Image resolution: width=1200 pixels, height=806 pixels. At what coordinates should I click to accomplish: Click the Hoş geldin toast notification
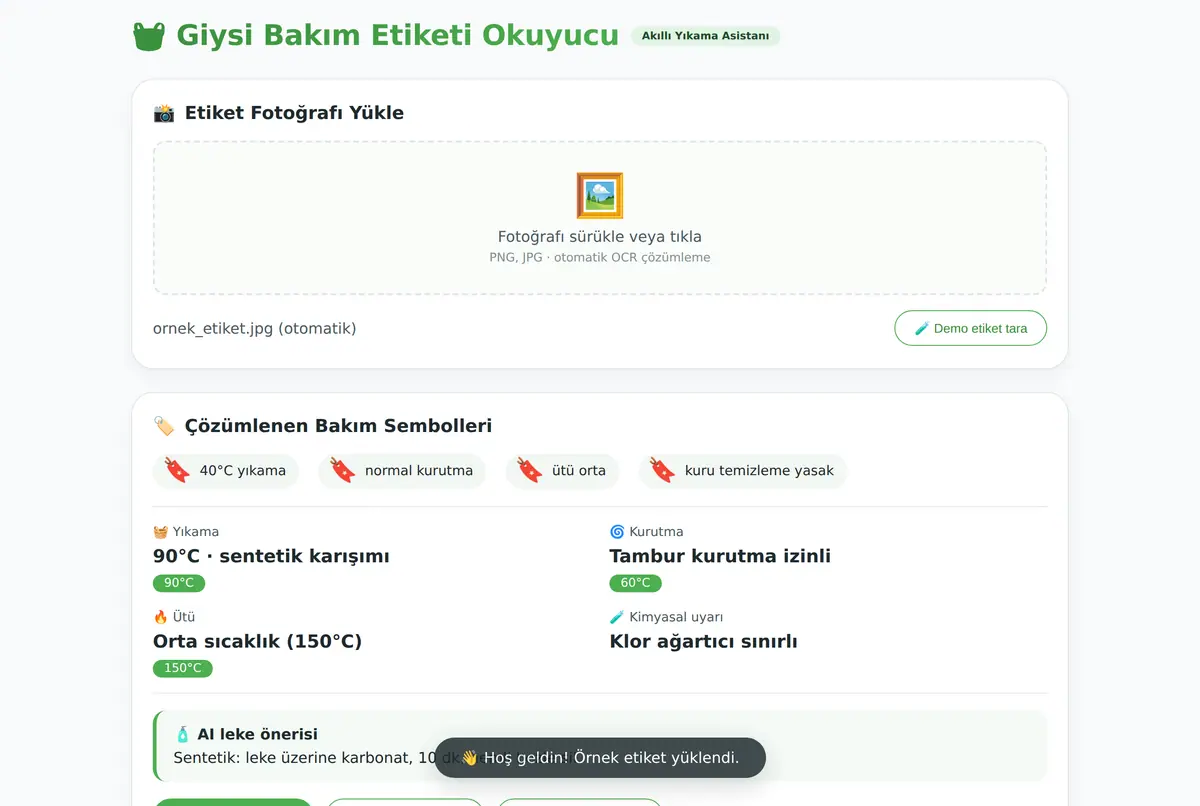tap(600, 758)
